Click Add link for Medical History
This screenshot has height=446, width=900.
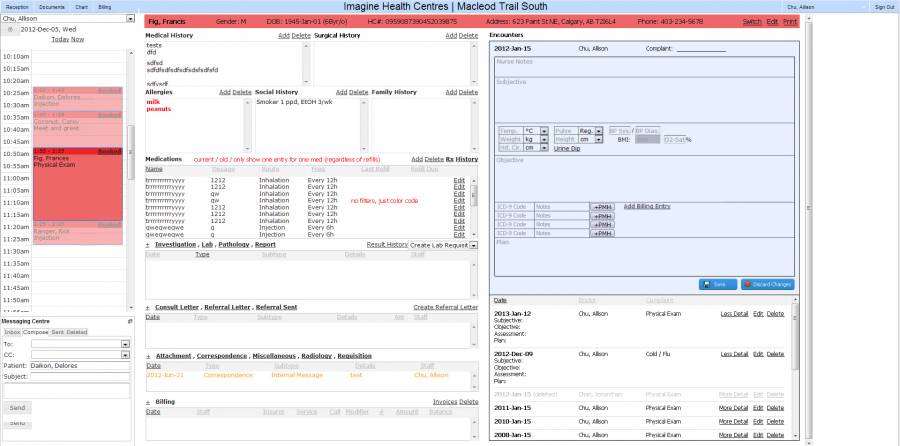(x=284, y=36)
